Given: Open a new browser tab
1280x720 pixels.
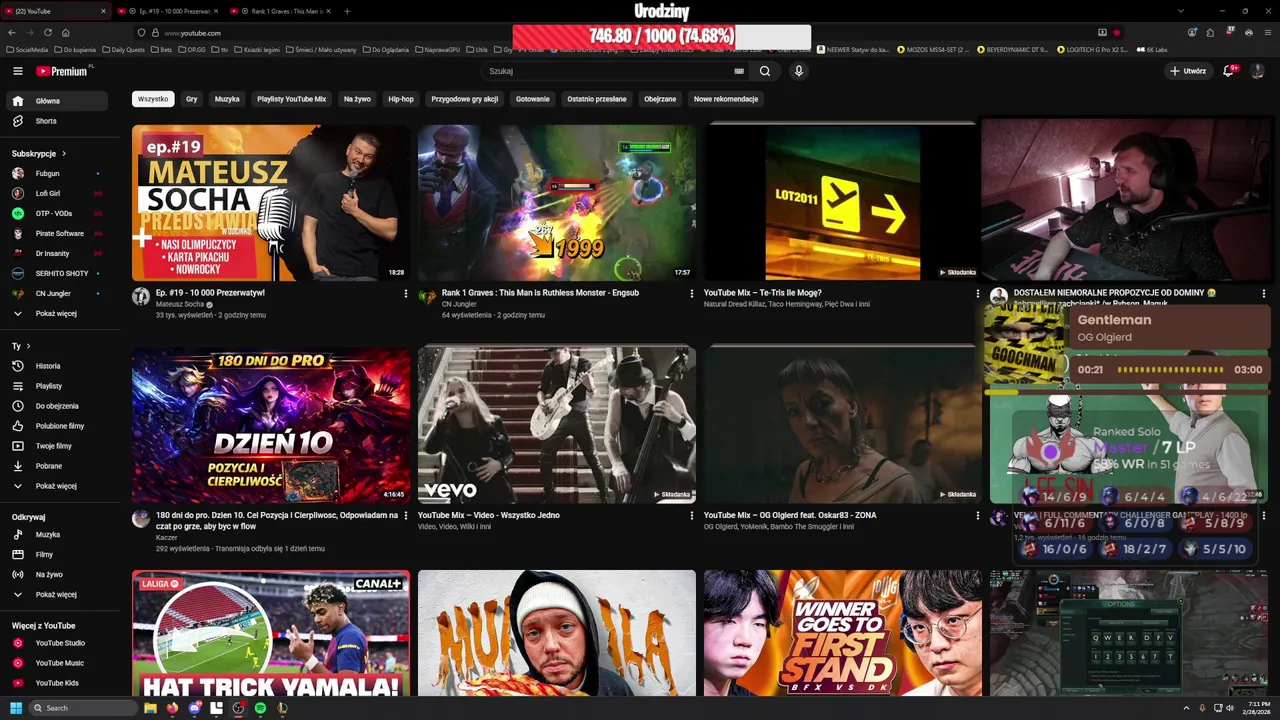Looking at the screenshot, I should pos(347,11).
